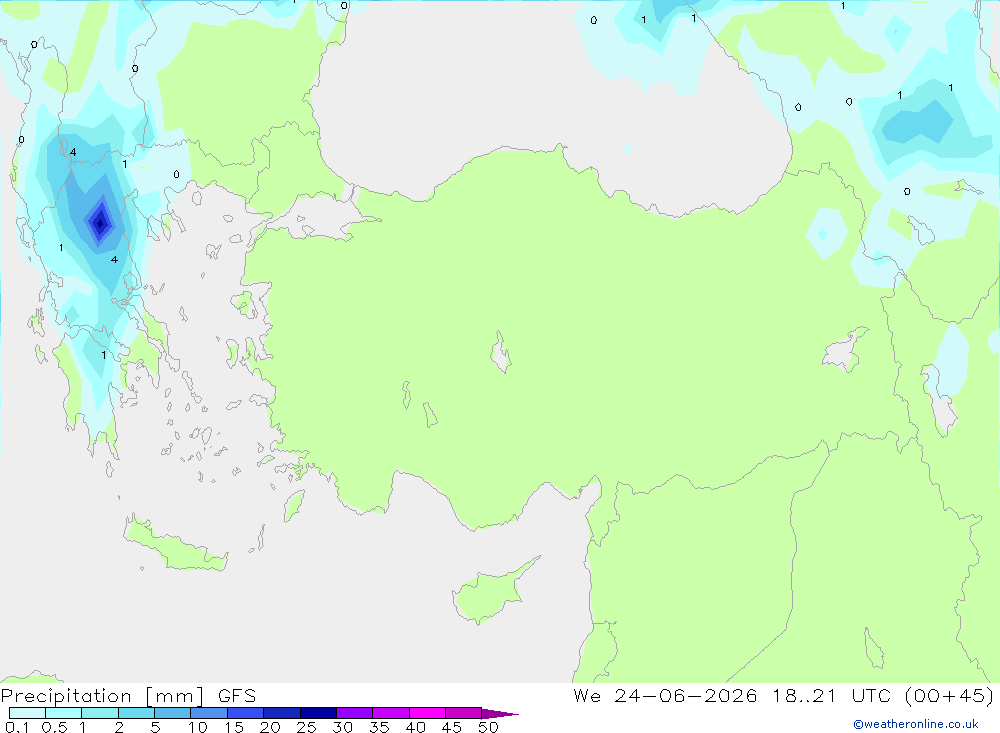Select the legend scale label '0.5'
The image size is (1000, 733).
point(54,727)
